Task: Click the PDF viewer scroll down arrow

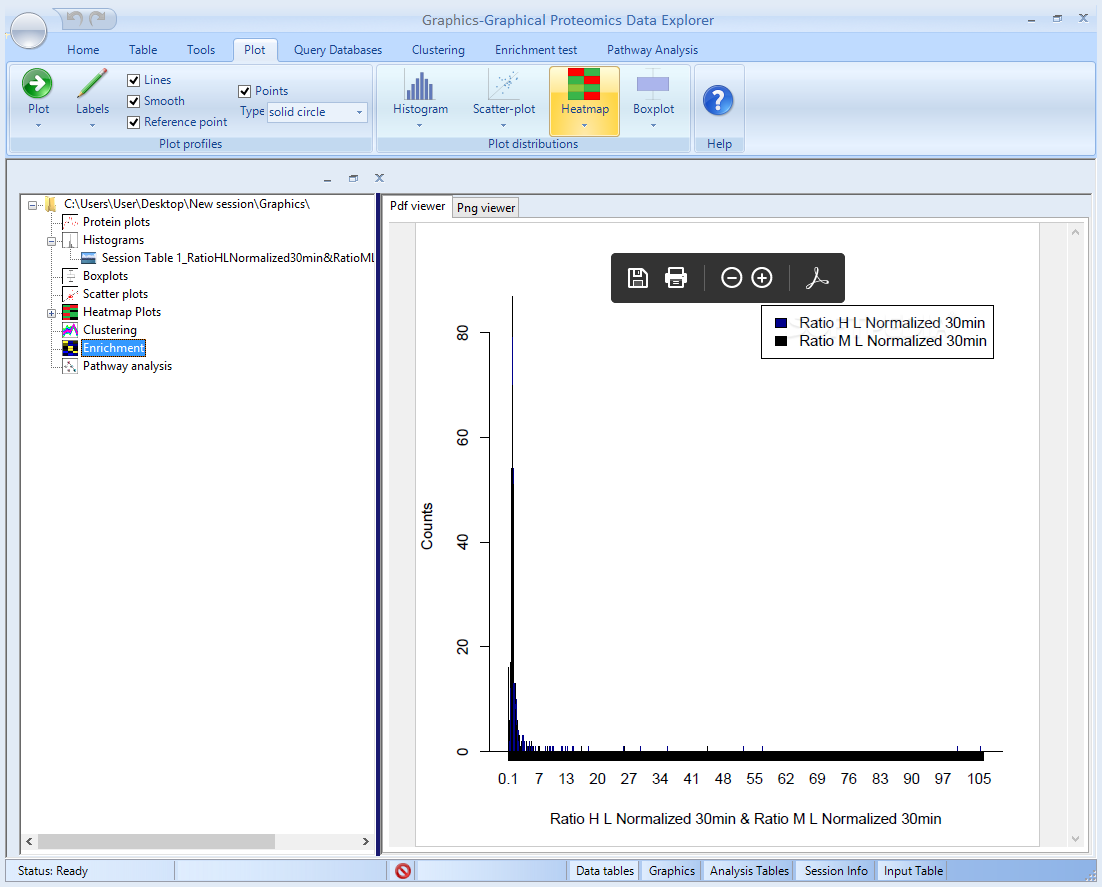Action: 1075,839
